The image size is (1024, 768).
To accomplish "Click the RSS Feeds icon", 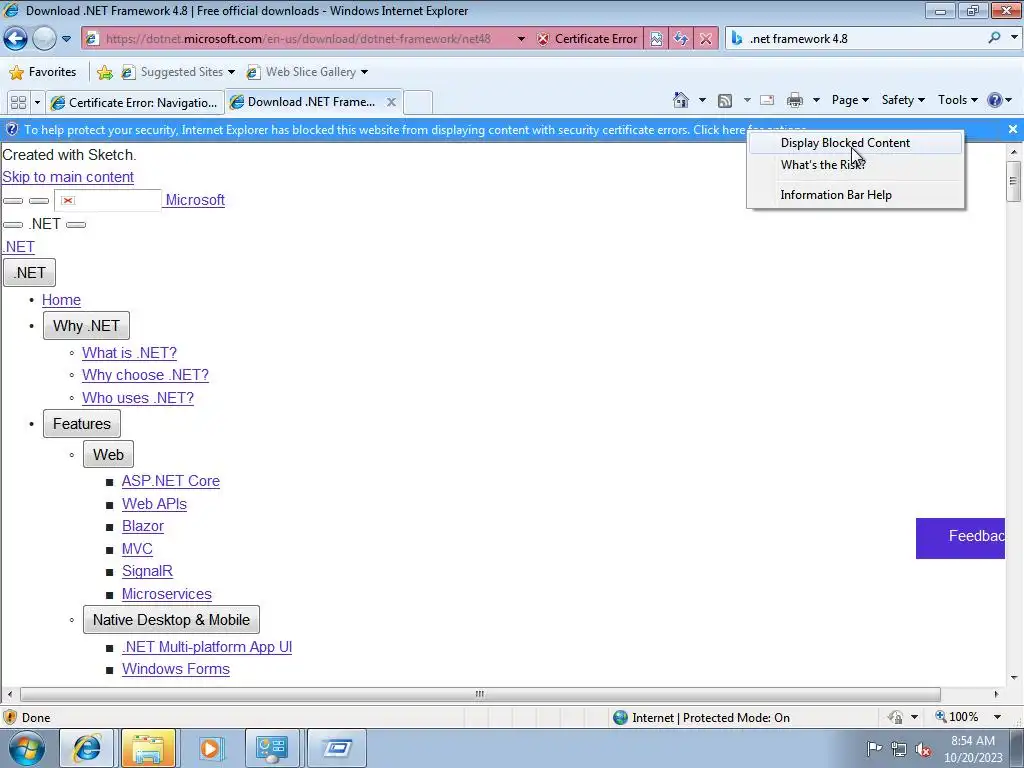I will [x=725, y=101].
